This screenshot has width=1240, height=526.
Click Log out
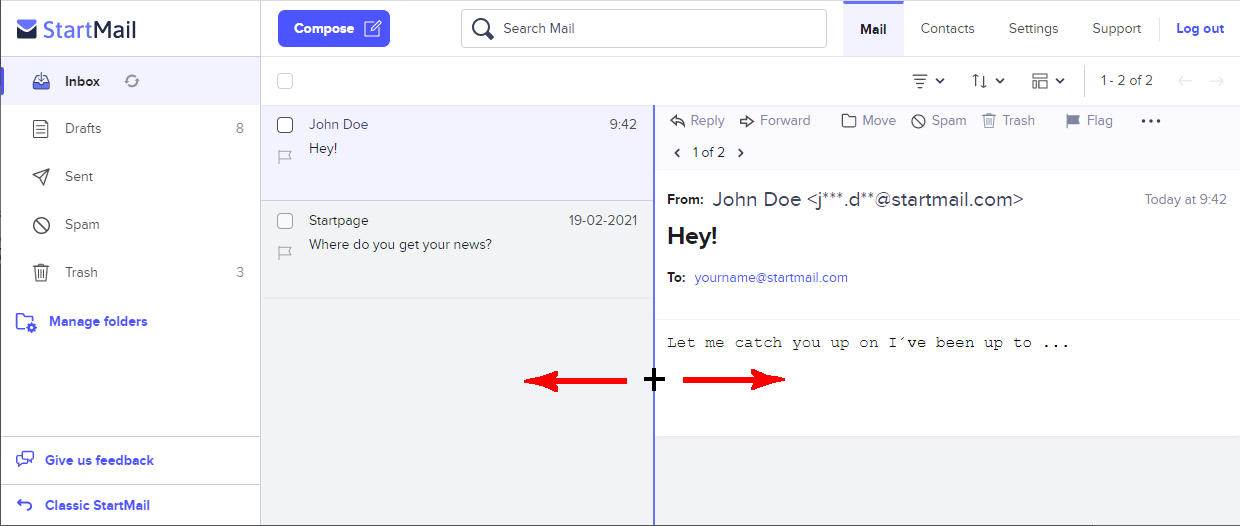[1200, 28]
